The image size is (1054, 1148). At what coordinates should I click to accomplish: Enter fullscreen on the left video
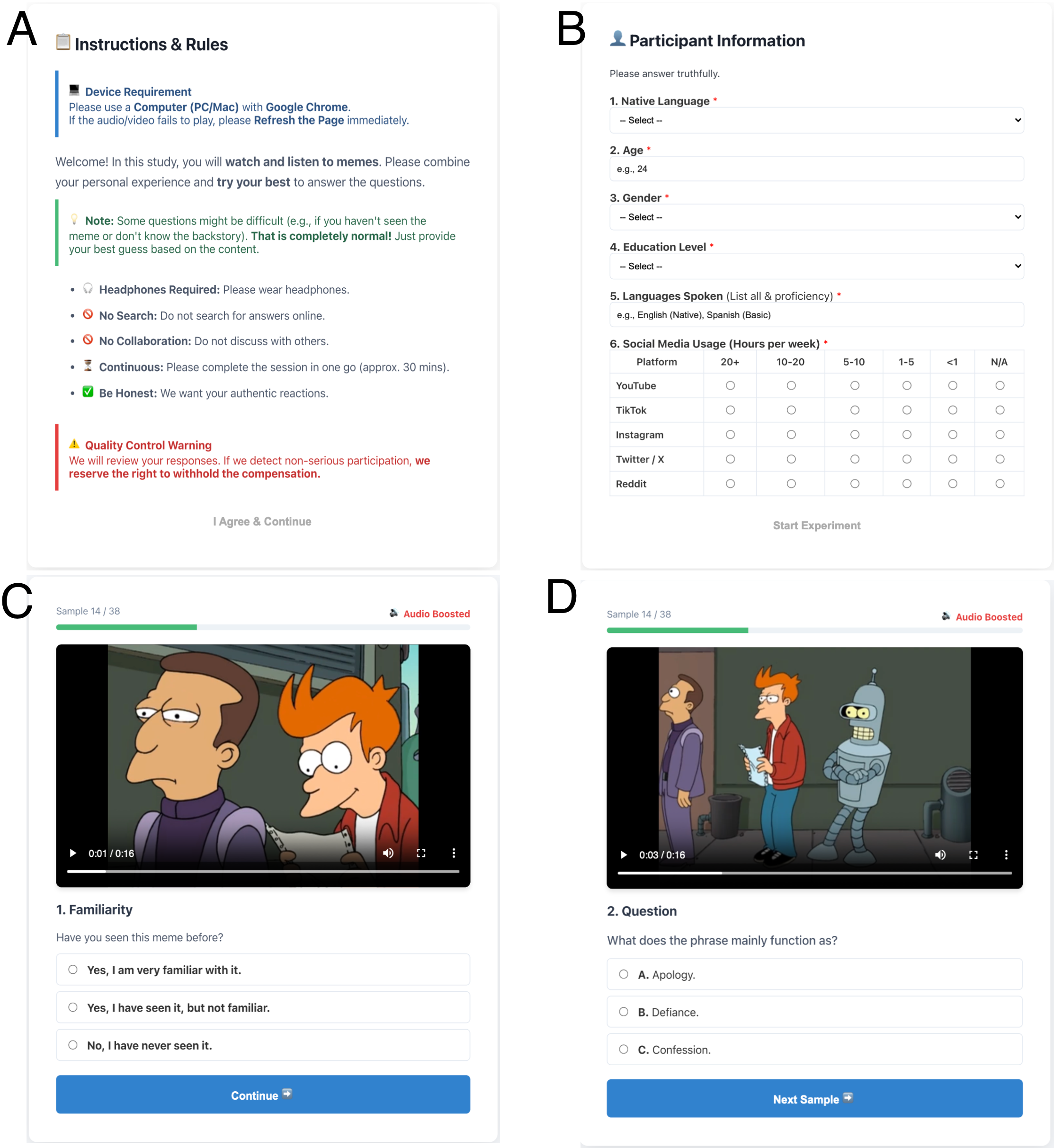[421, 853]
